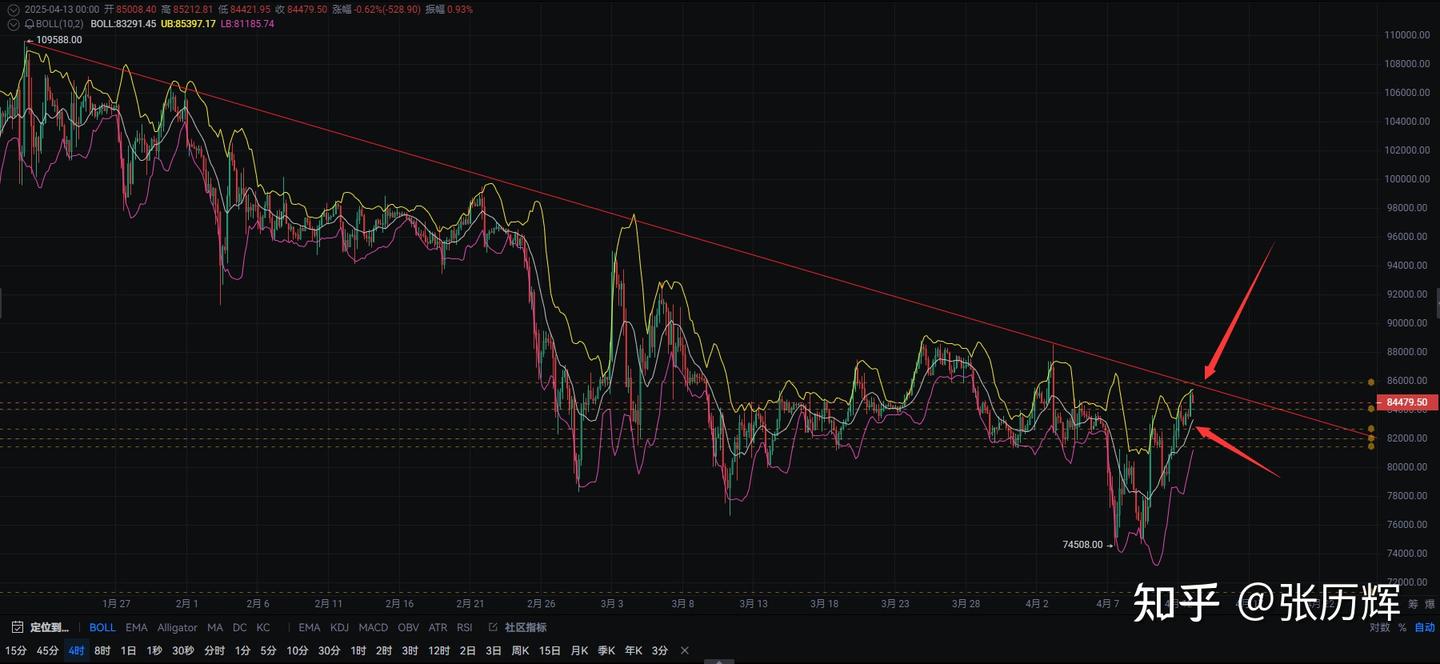
Task: Enable the MA indicator
Action: (x=215, y=628)
